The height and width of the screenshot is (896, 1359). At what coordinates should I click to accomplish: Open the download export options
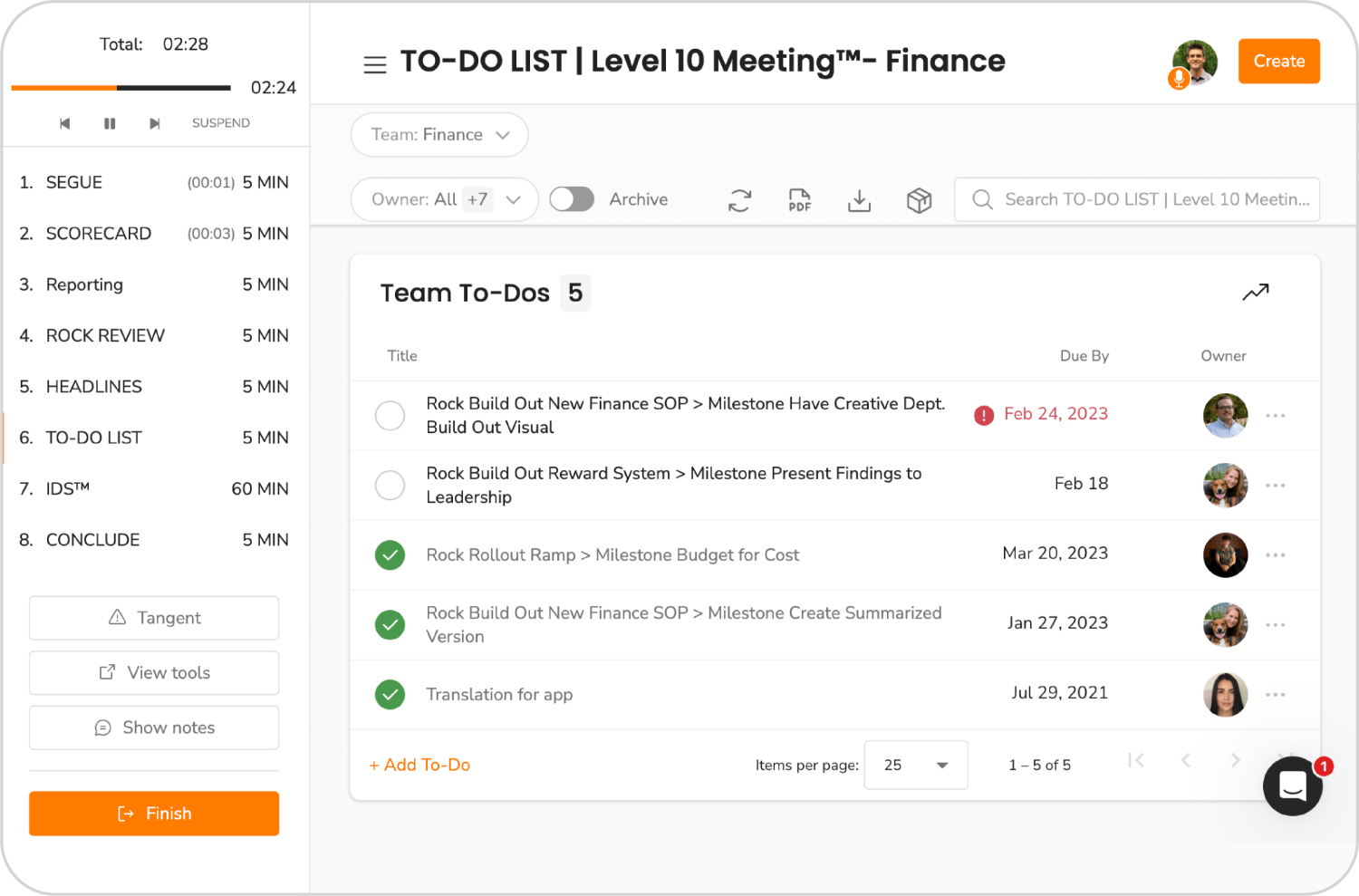[859, 199]
